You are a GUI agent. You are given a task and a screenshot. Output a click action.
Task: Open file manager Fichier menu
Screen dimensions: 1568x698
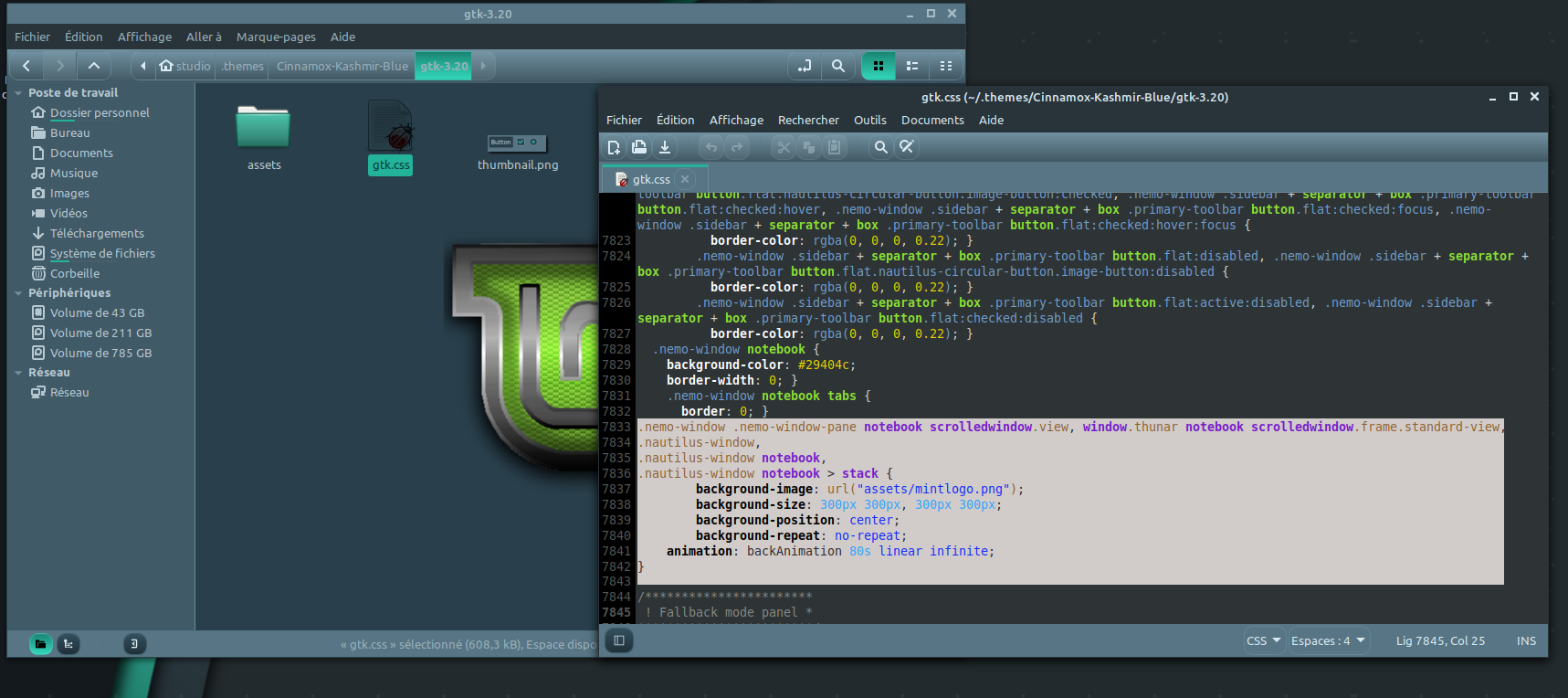[32, 37]
